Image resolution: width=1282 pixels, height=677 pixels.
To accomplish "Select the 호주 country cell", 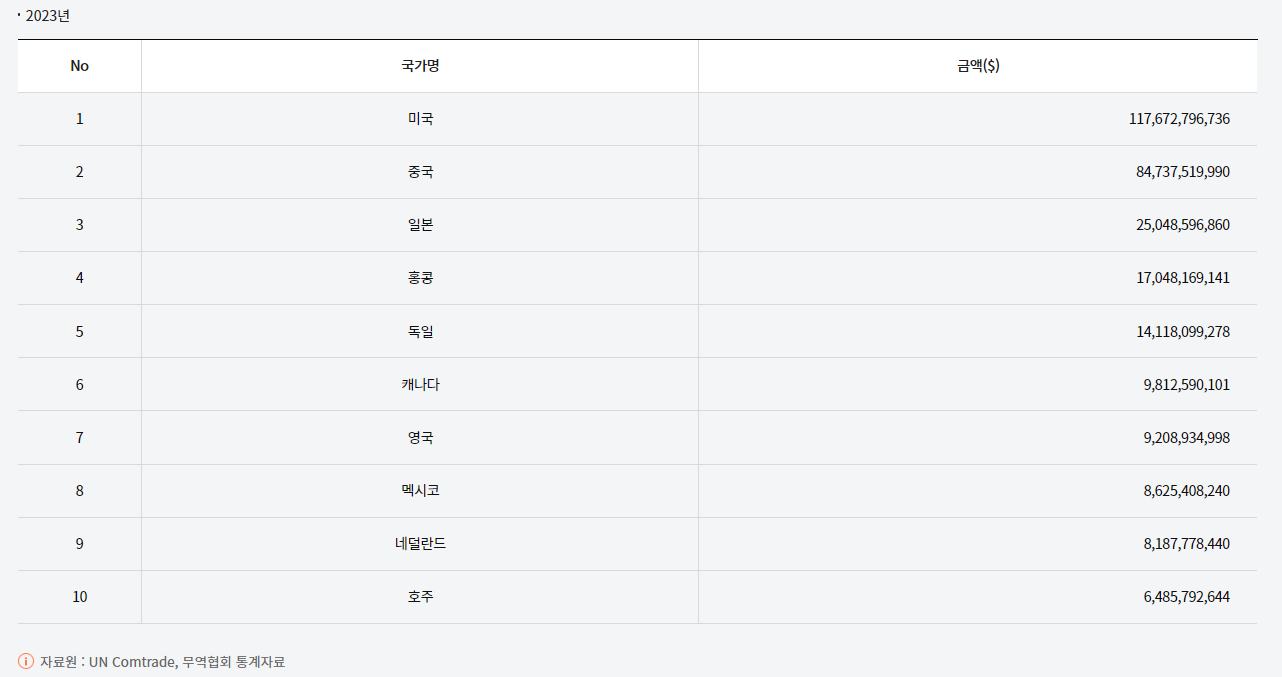I will click(420, 597).
